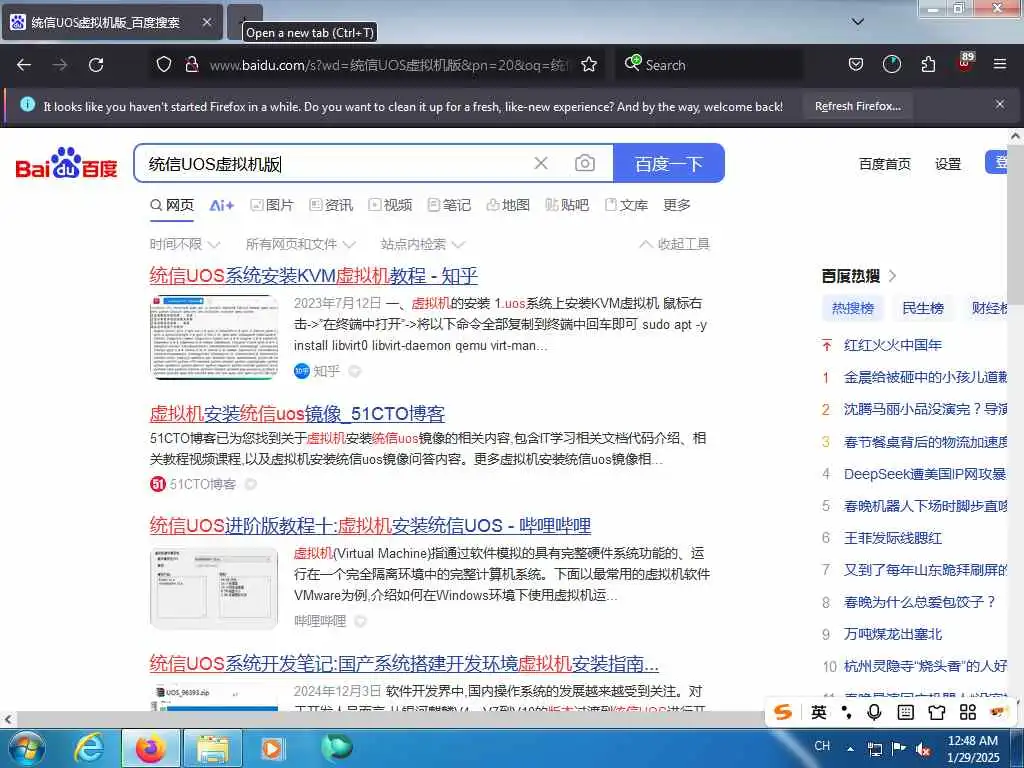Open hot search 王菲发际线腮红
This screenshot has height=768, width=1024.
point(892,537)
